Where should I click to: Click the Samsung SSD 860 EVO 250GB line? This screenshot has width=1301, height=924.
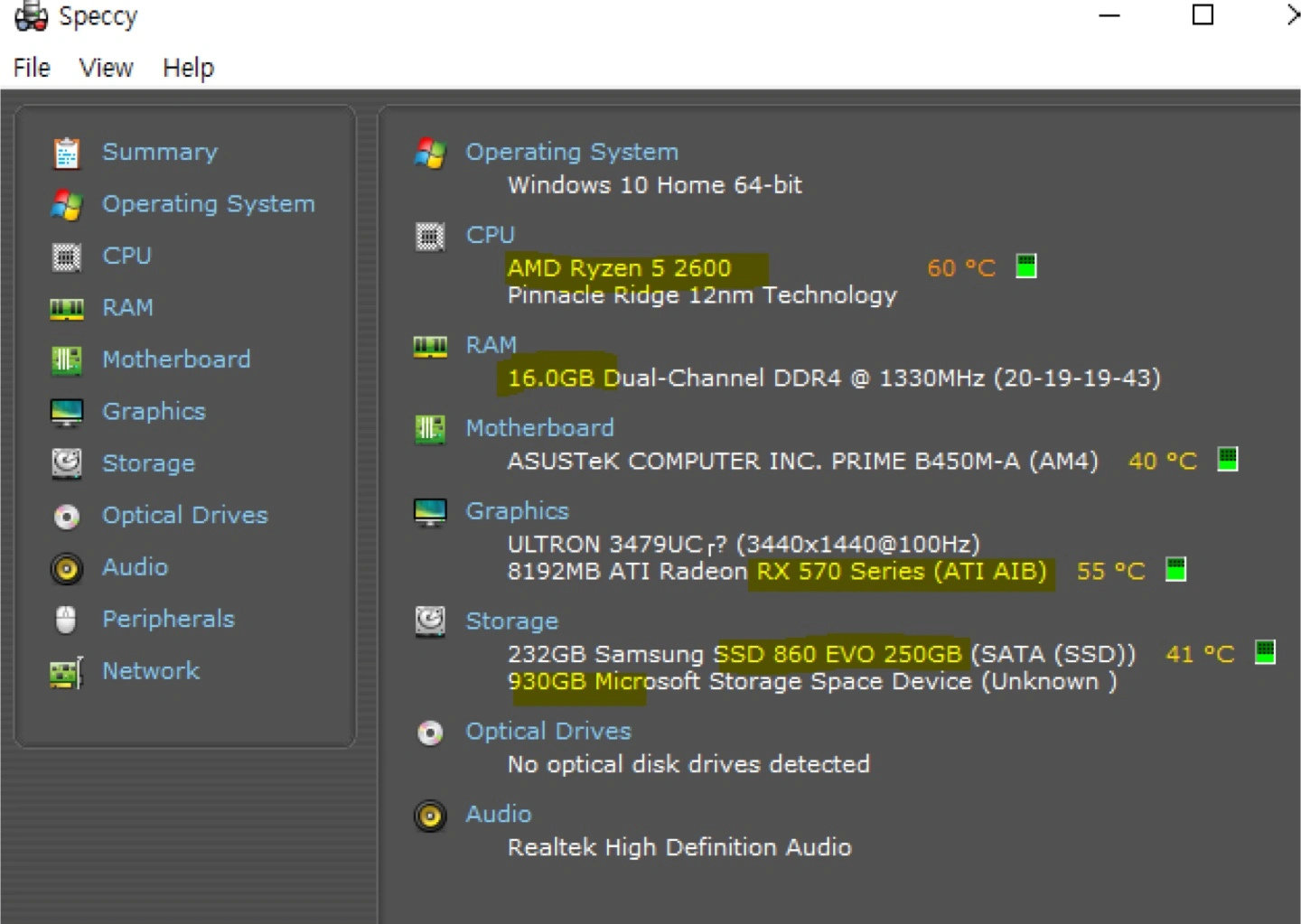click(x=821, y=654)
